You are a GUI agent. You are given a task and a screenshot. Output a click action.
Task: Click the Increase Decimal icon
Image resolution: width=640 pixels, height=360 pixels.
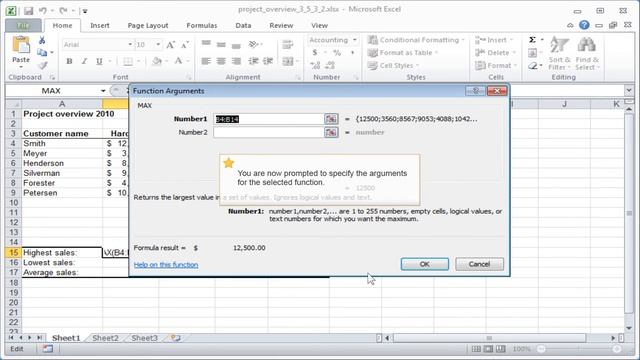[x=315, y=65]
